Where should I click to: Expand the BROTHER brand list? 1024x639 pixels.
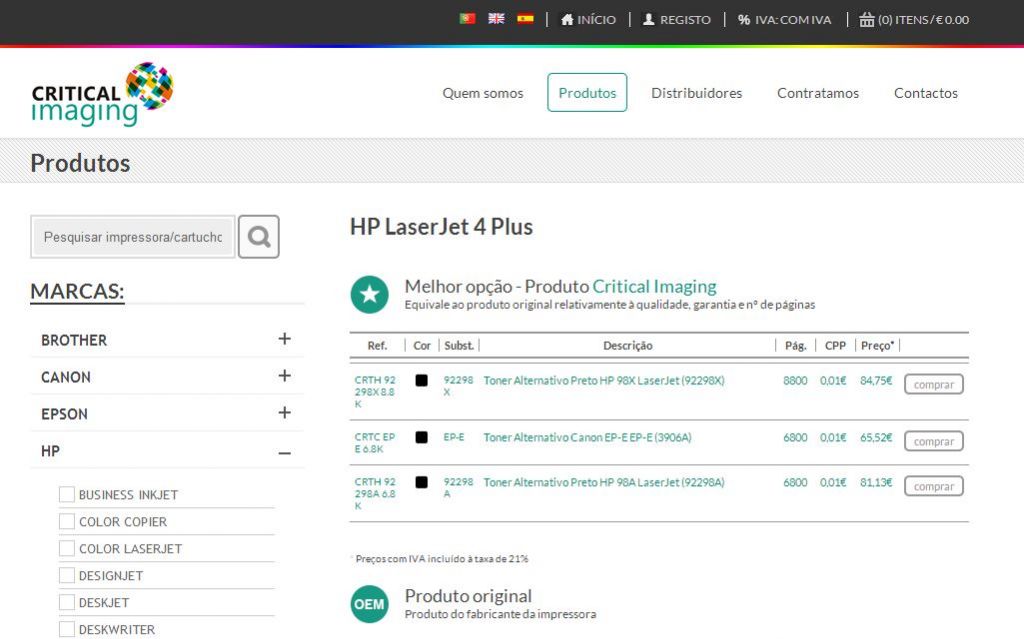pyautogui.click(x=284, y=339)
